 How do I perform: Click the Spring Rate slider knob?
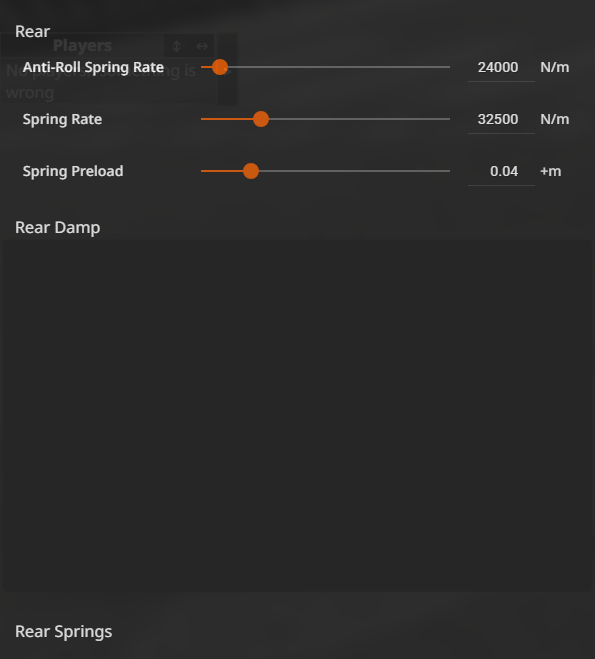click(x=261, y=119)
